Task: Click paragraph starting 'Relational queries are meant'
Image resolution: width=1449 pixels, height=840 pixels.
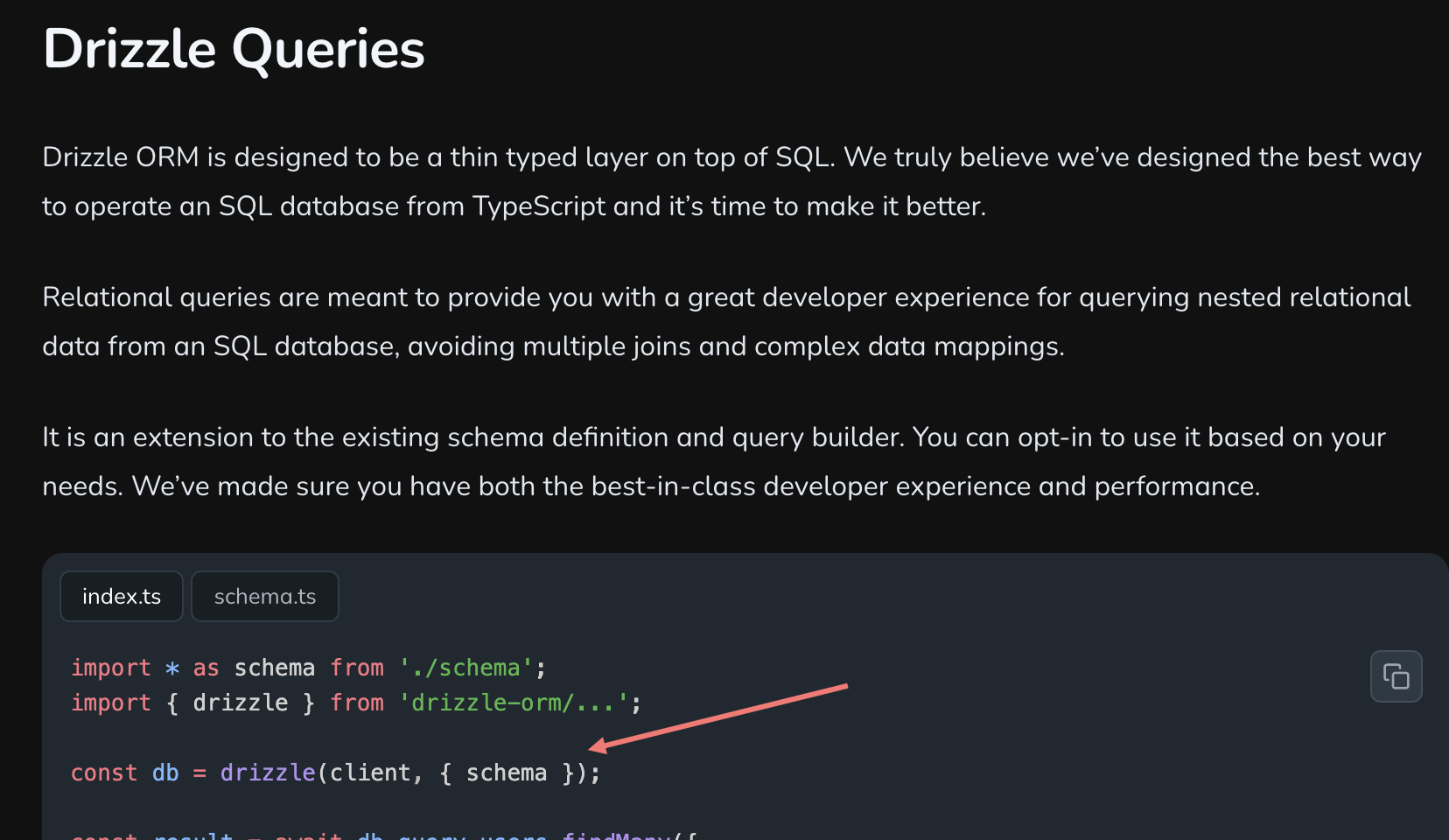Action: tap(726, 321)
